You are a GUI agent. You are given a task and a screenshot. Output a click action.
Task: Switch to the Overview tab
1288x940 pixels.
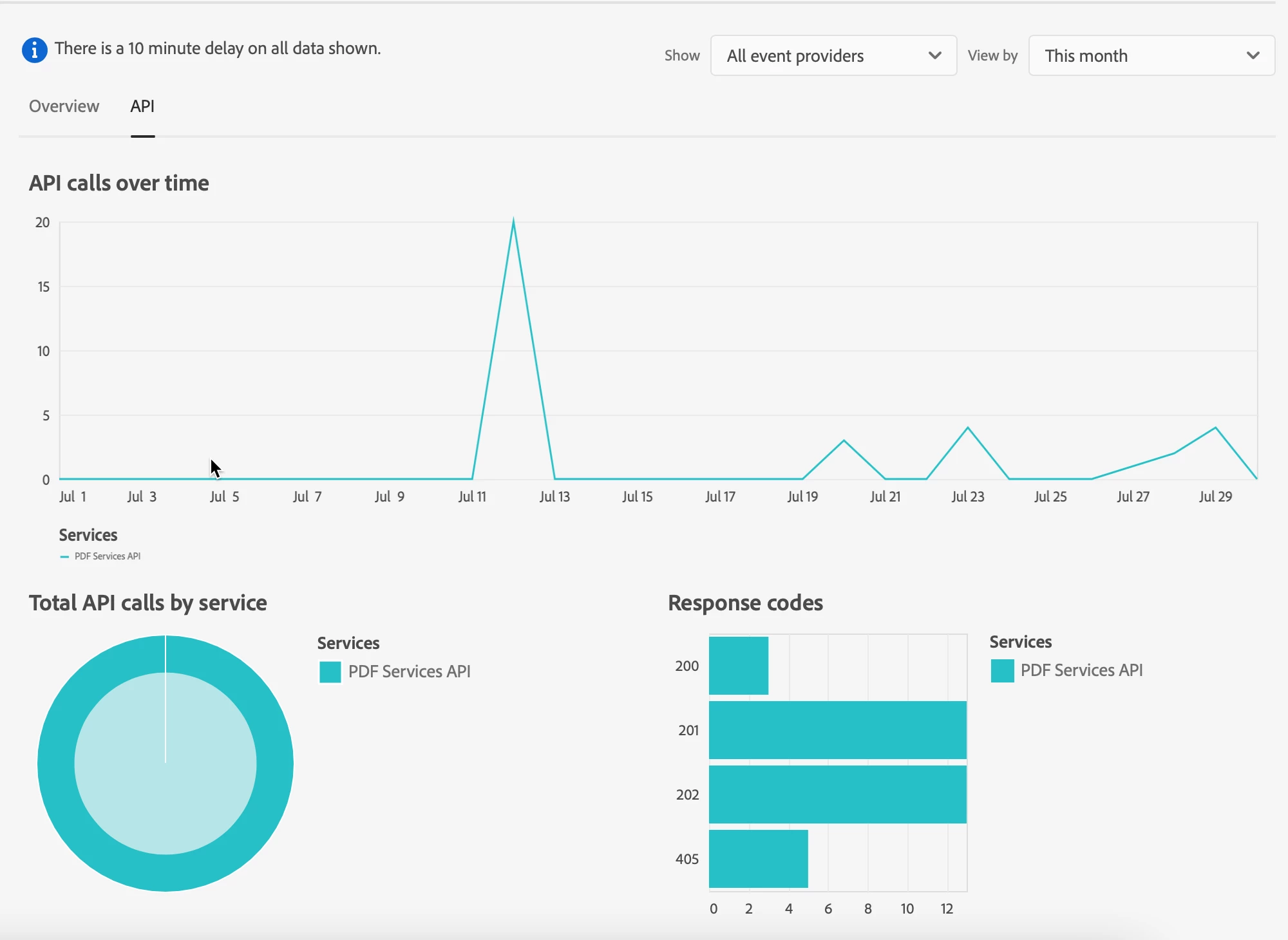click(64, 106)
